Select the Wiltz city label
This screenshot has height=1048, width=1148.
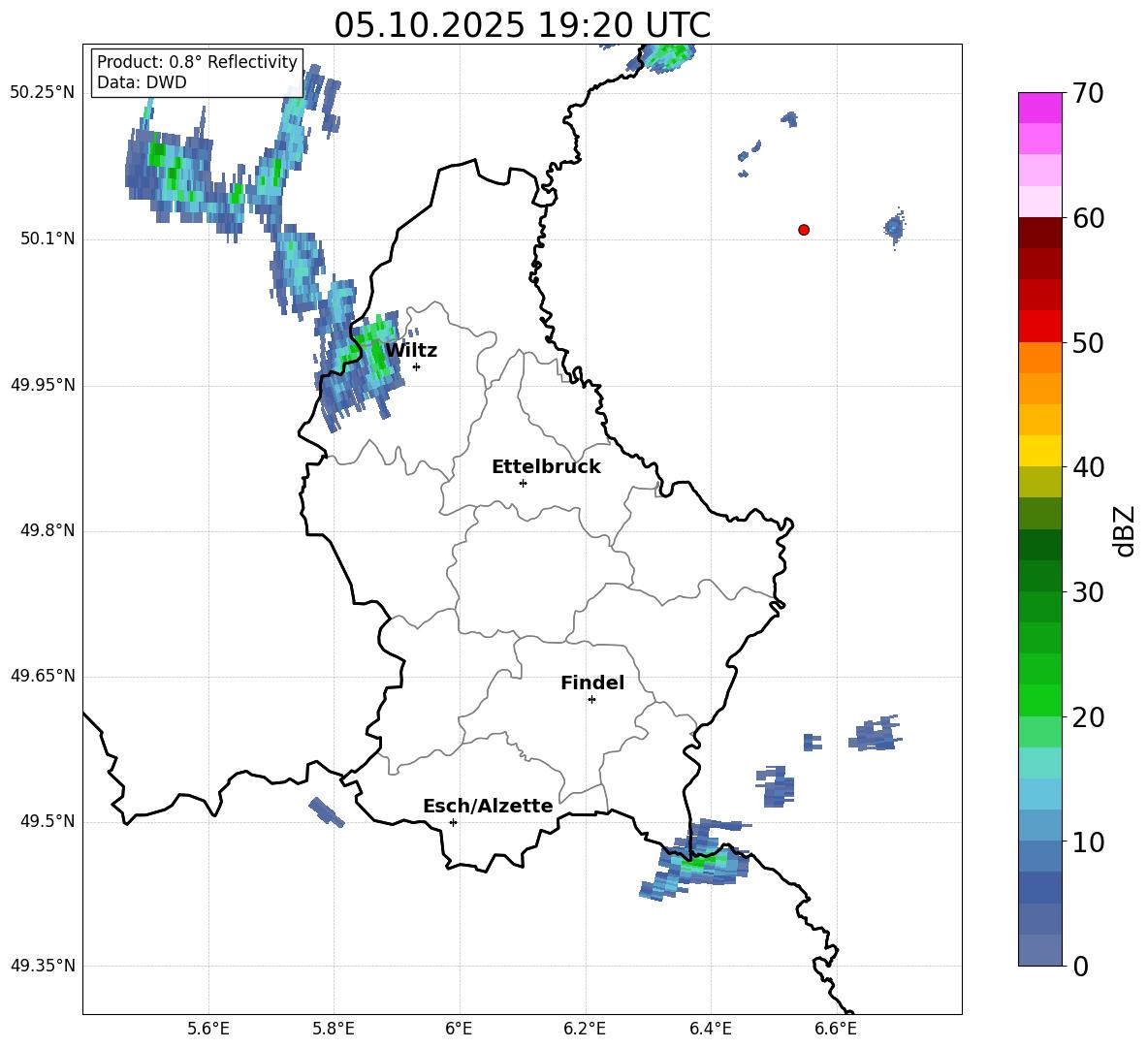tap(411, 351)
